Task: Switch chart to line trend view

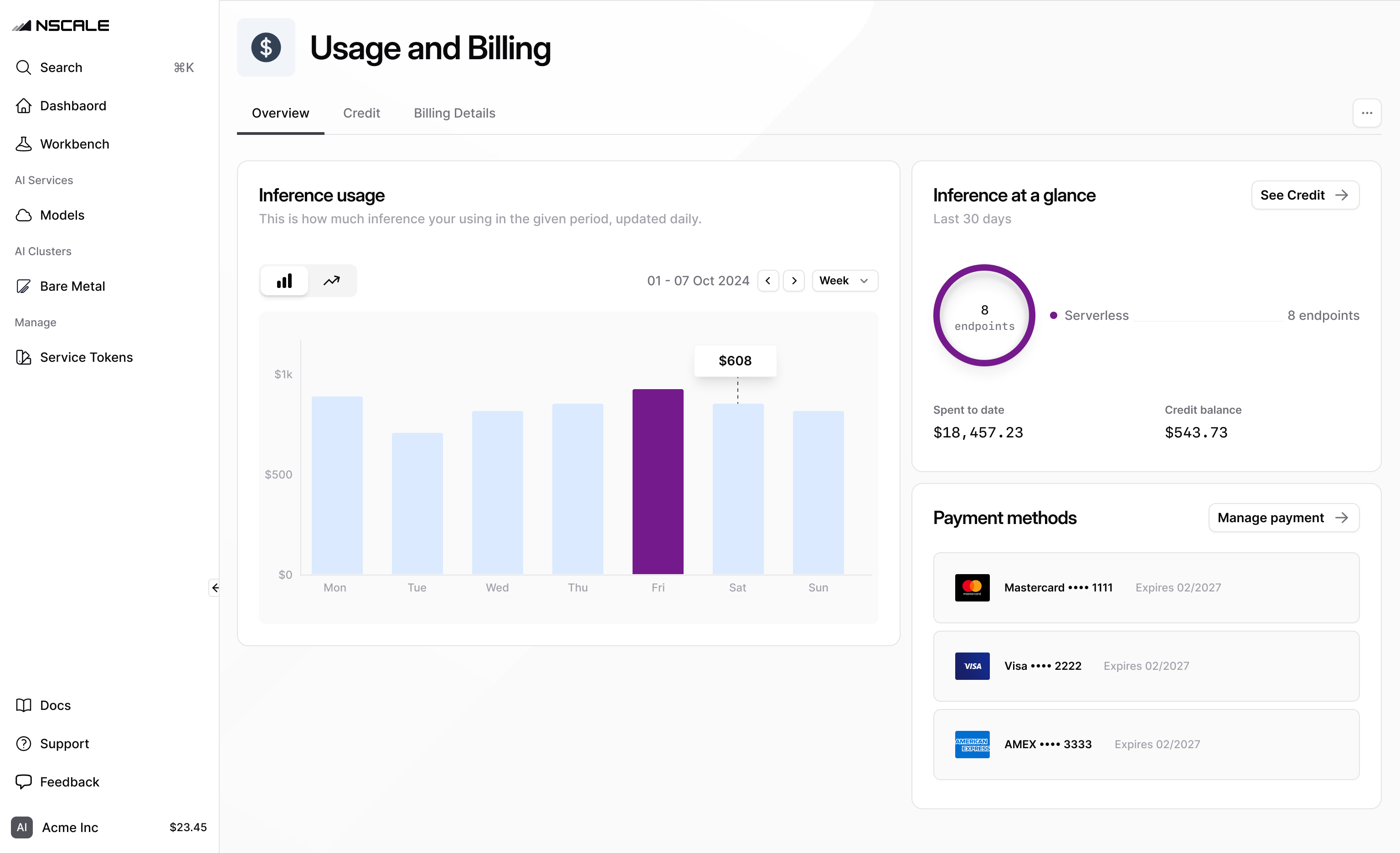Action: (332, 281)
